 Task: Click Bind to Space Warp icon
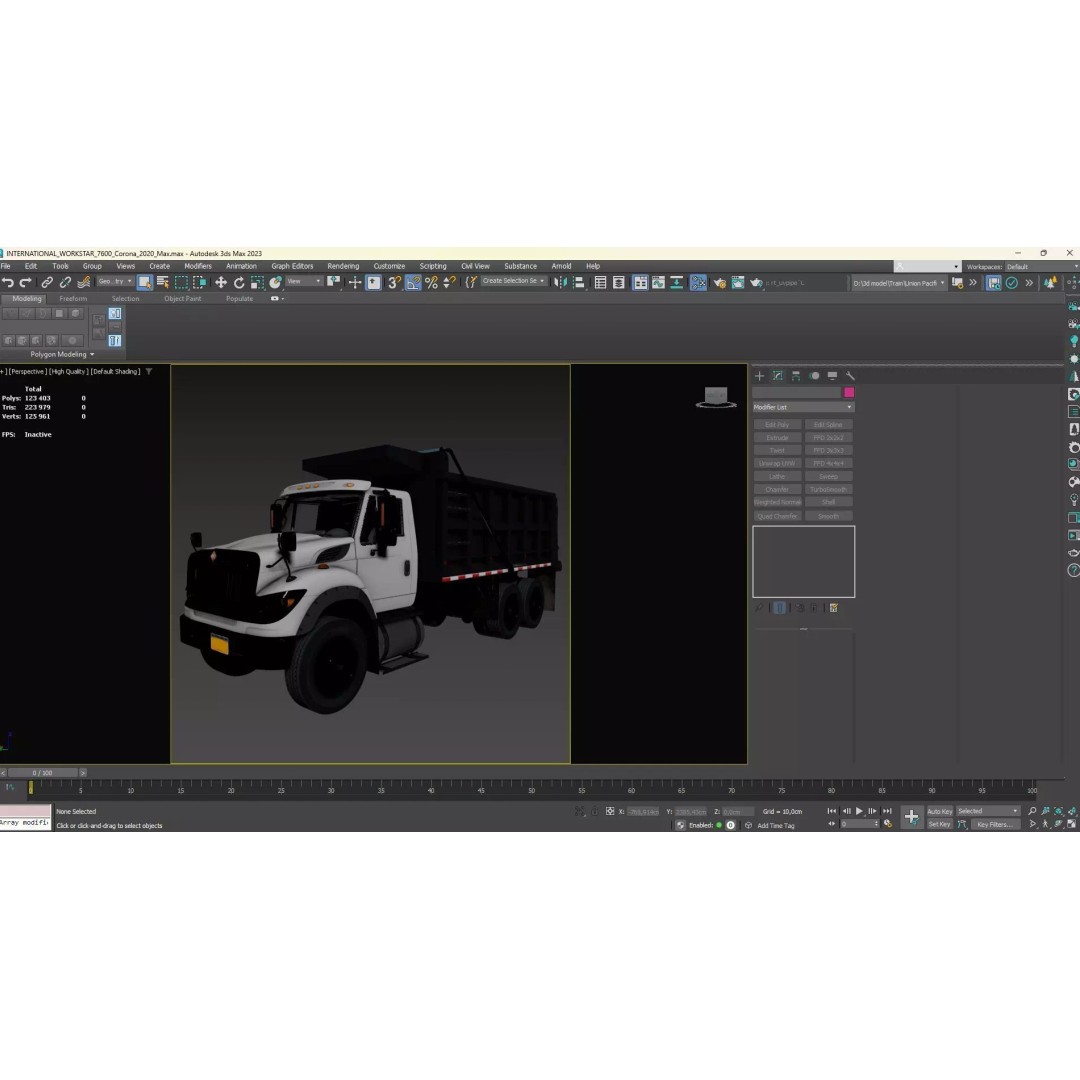pos(84,282)
